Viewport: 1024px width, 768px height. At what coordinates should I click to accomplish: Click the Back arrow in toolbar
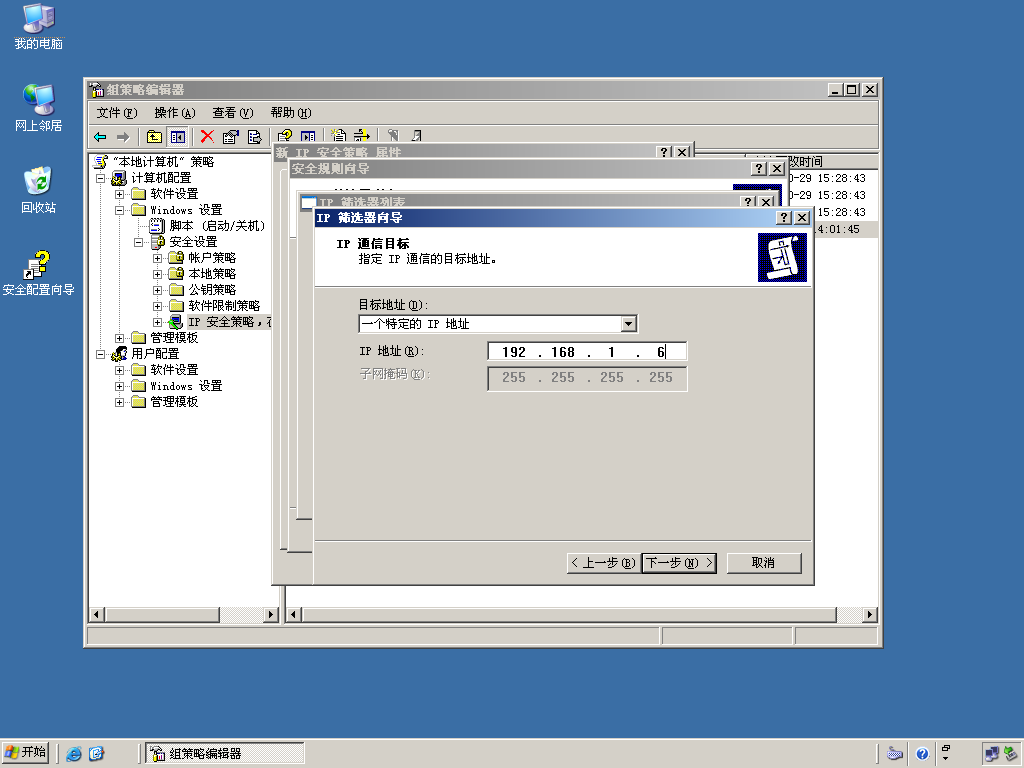pyautogui.click(x=101, y=136)
